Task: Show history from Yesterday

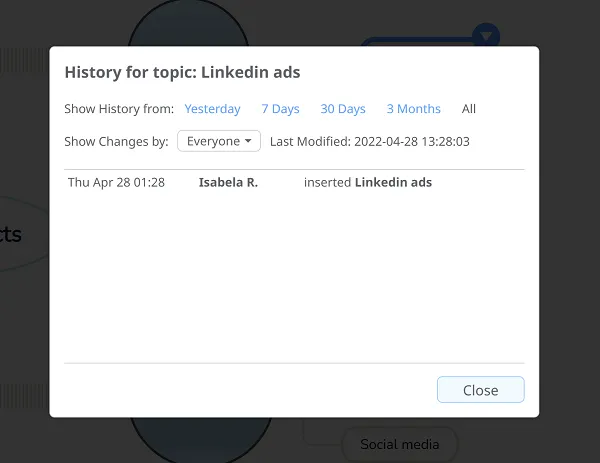Action: pyautogui.click(x=212, y=109)
